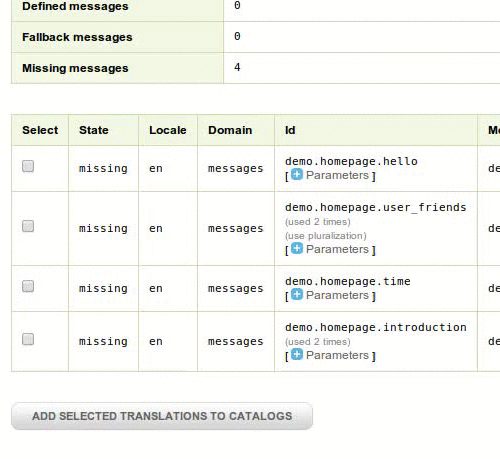This screenshot has height=459, width=500.
Task: Click '(use pluralization)' note under user_friends
Action: (x=326, y=236)
